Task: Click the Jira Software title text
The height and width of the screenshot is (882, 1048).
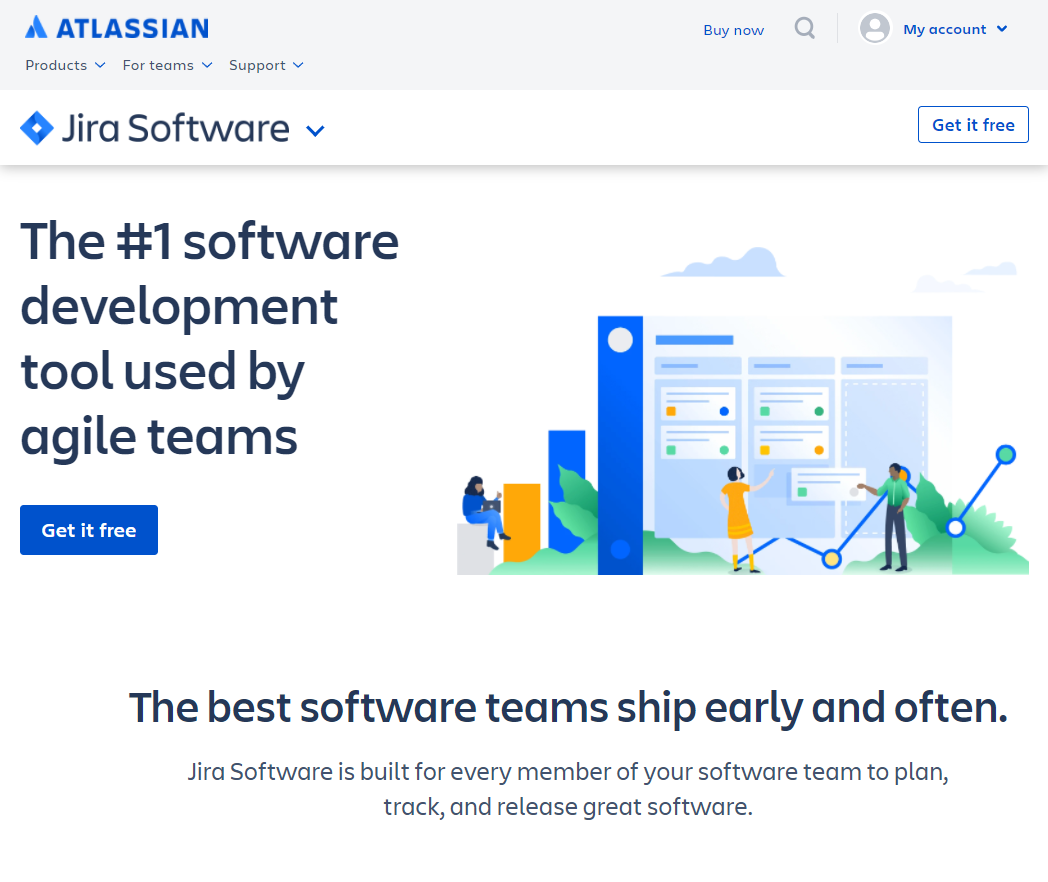Action: coord(176,128)
